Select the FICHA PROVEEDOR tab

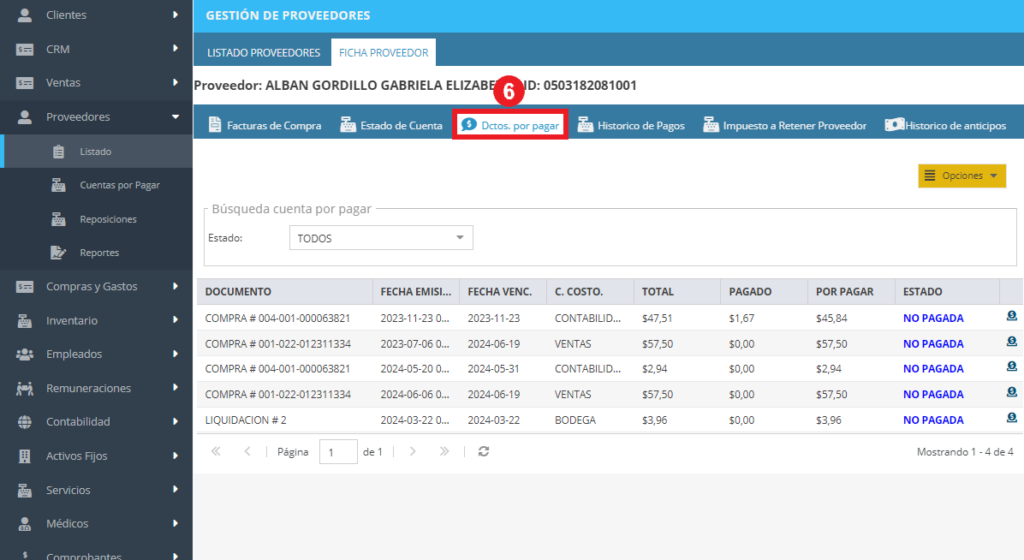tap(383, 53)
